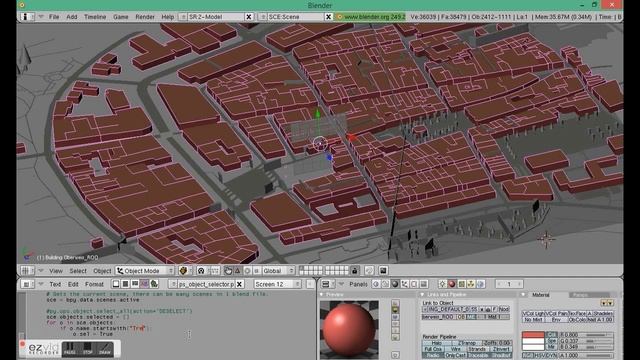Switch to the Logic context icon
Image resolution: width=640 pixels, height=360 pixels.
(x=376, y=284)
